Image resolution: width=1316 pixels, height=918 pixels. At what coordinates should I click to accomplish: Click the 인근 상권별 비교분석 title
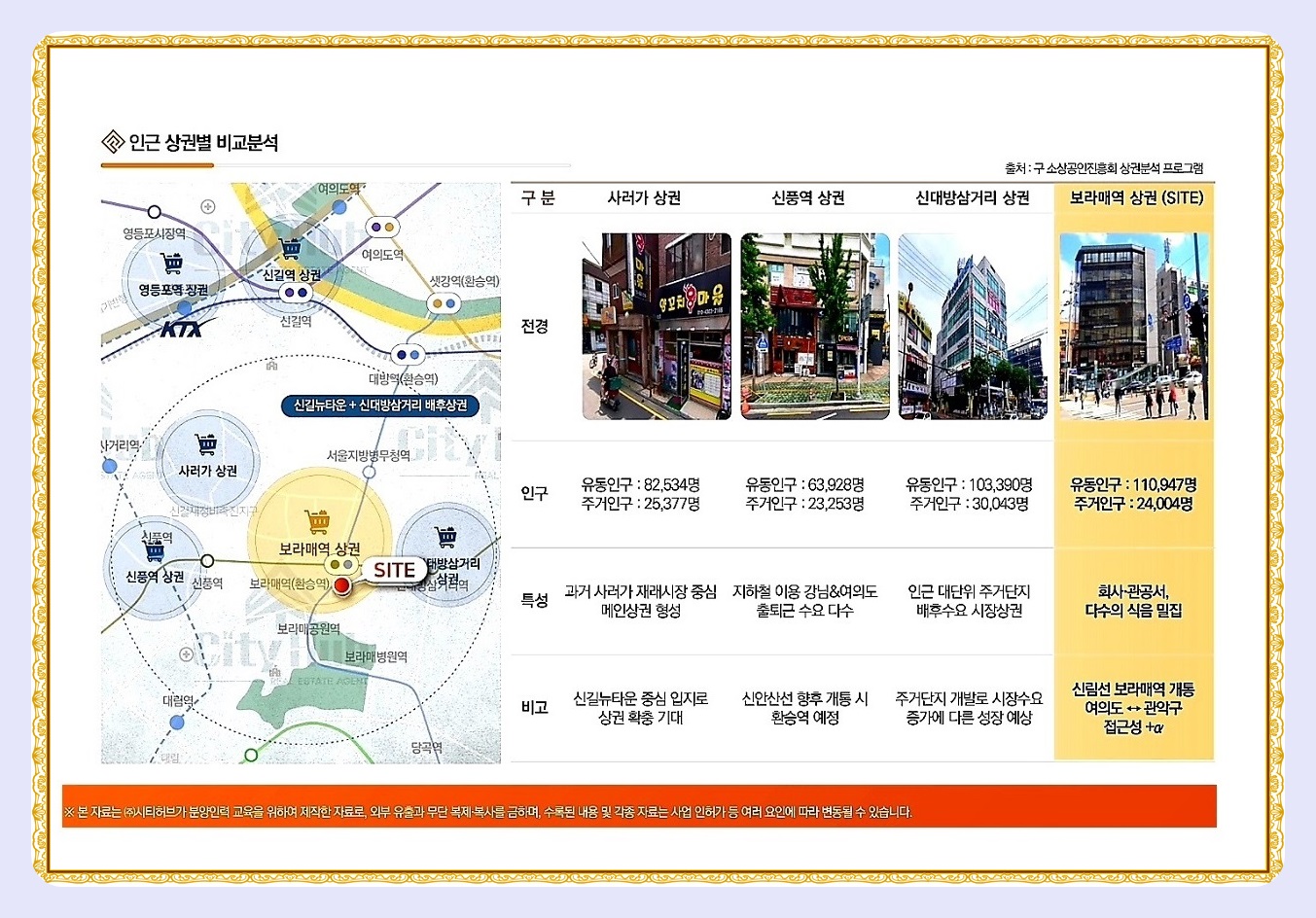click(x=203, y=143)
